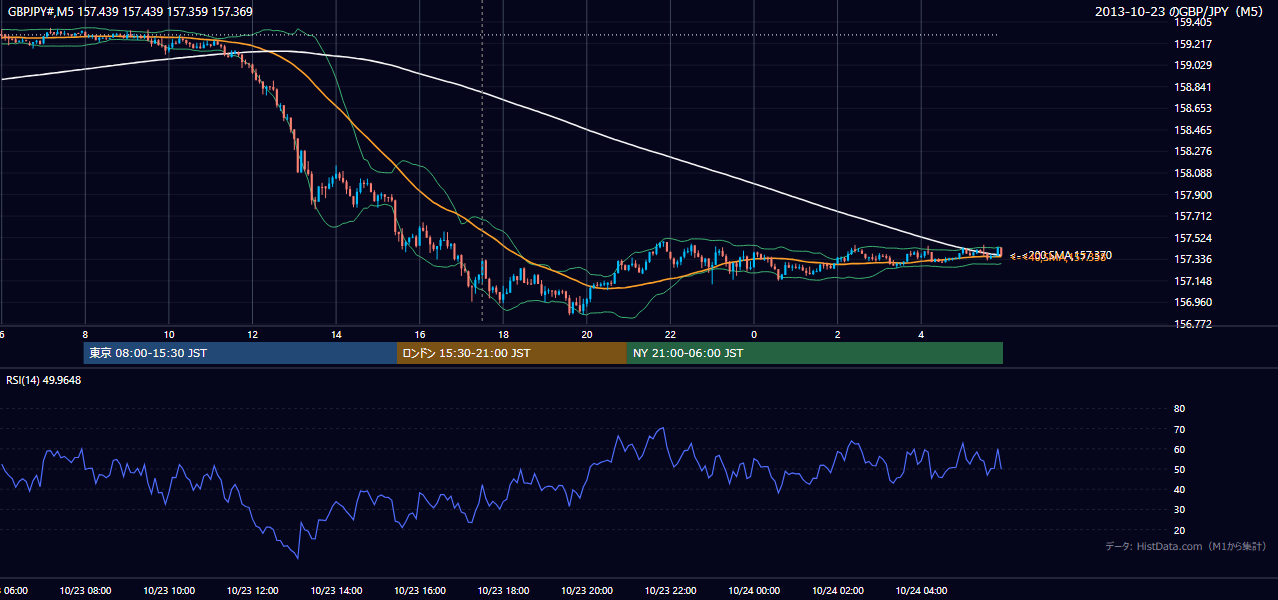The height and width of the screenshot is (600, 1278).
Task: Click price axis label 158.653
Action: click(1193, 108)
